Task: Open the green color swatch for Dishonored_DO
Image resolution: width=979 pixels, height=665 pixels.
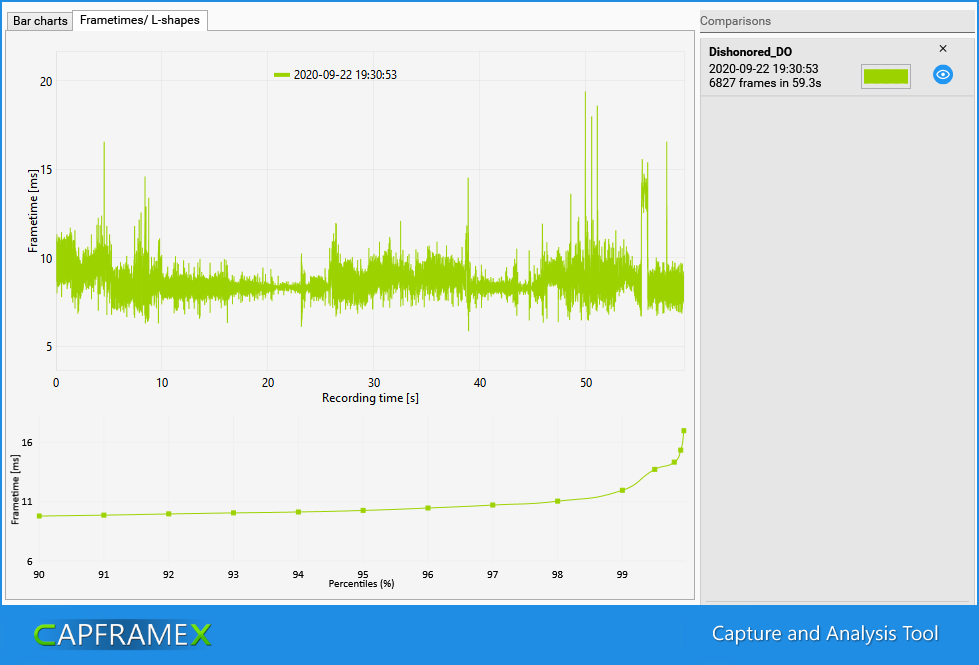Action: click(885, 76)
